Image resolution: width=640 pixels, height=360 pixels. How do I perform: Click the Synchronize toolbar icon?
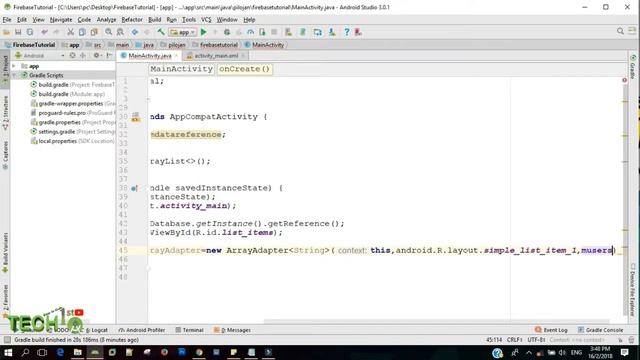(30, 32)
